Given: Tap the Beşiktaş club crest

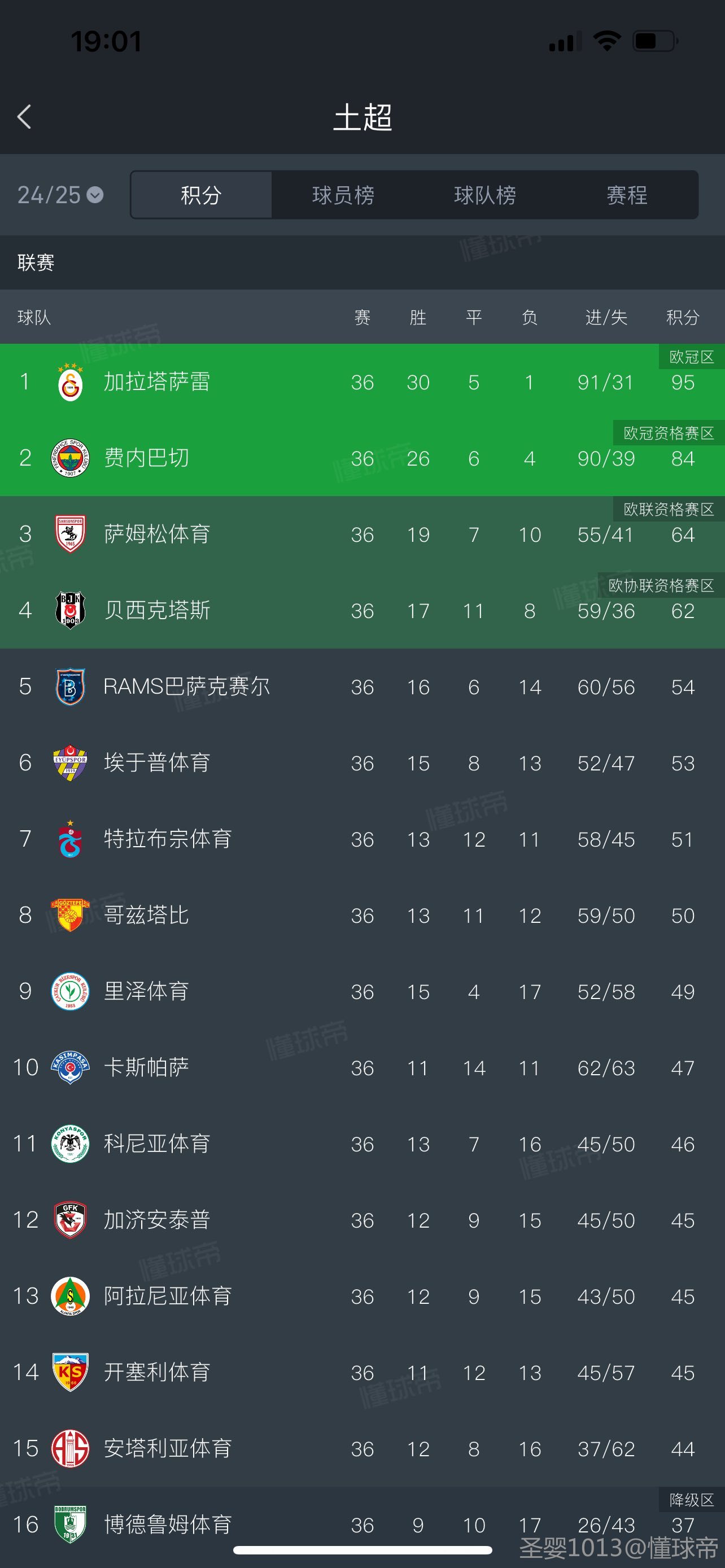Looking at the screenshot, I should point(70,611).
